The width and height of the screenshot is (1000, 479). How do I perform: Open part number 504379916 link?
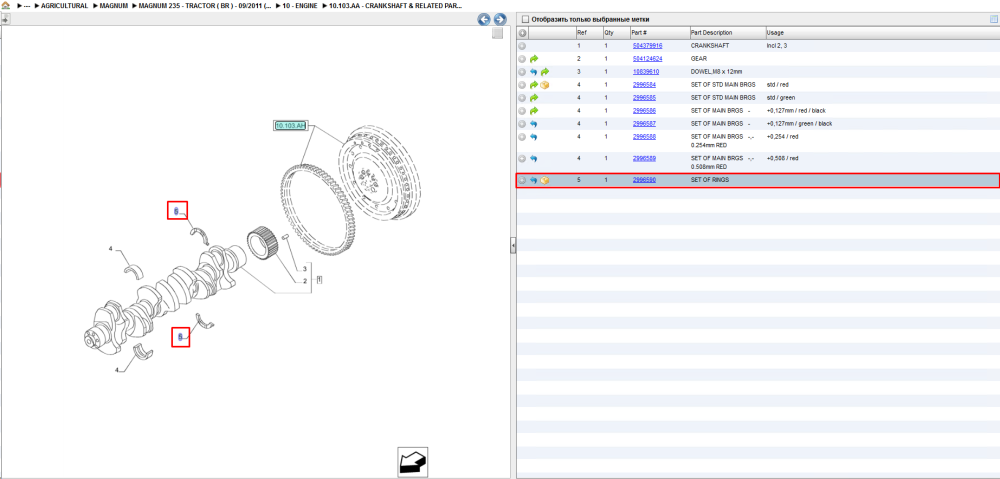point(647,46)
